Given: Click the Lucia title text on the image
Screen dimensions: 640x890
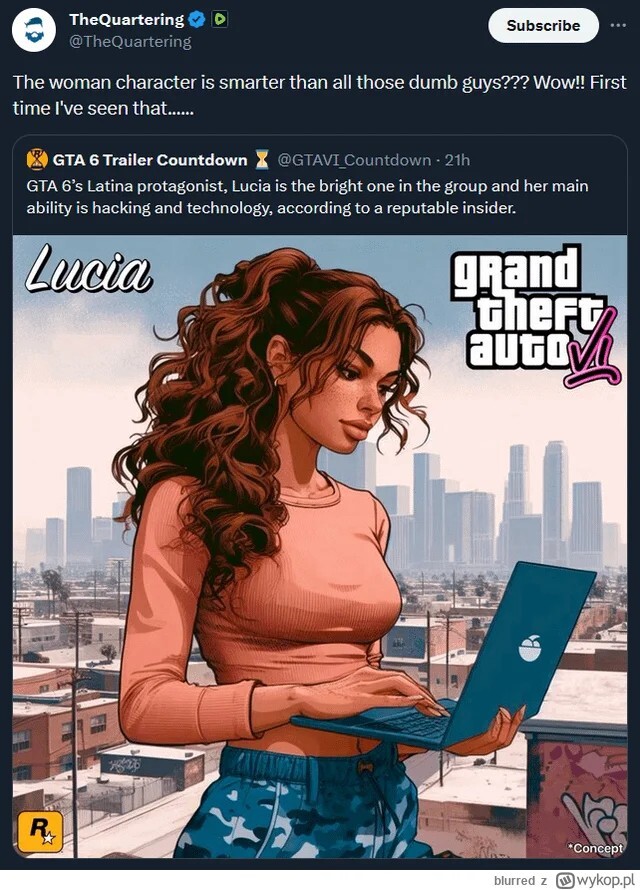Looking at the screenshot, I should click(x=89, y=269).
